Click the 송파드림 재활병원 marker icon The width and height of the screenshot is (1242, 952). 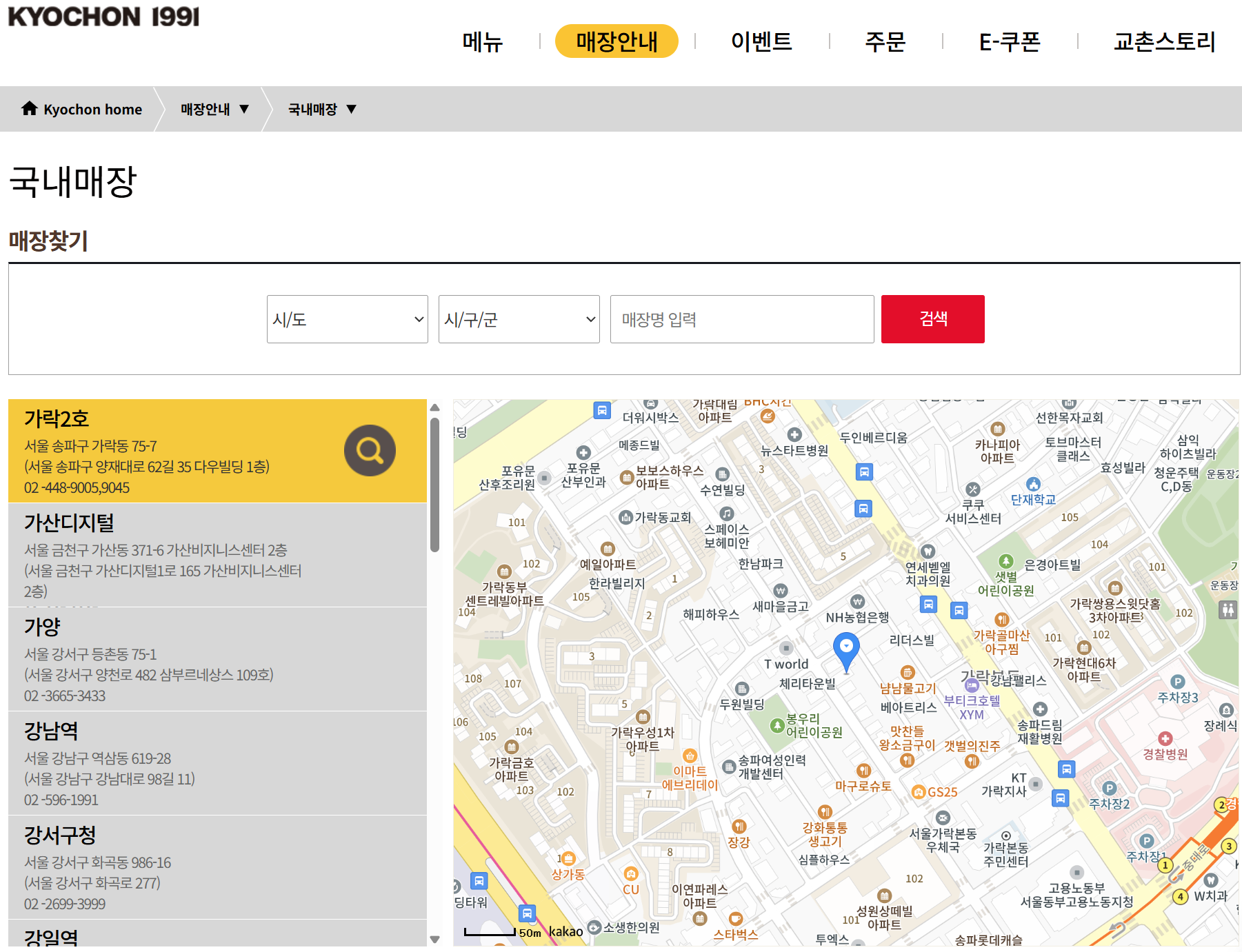click(x=1040, y=709)
